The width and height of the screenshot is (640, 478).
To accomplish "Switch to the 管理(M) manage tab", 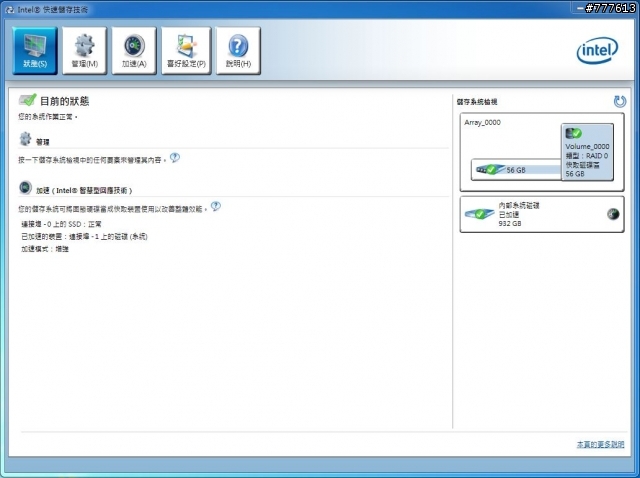I will click(84, 51).
